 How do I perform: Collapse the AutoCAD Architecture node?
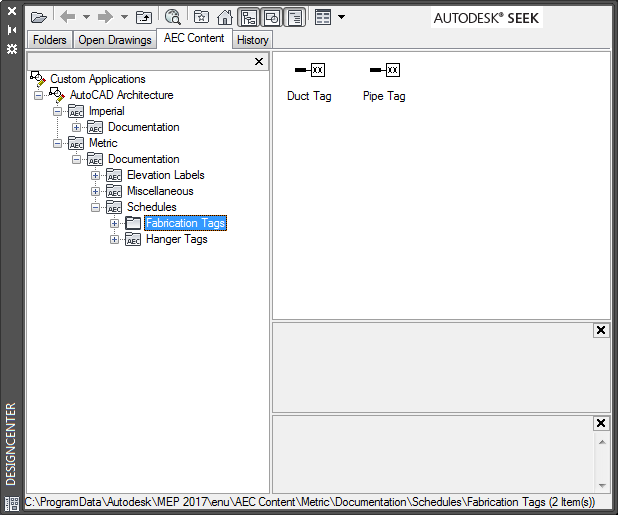pos(38,95)
